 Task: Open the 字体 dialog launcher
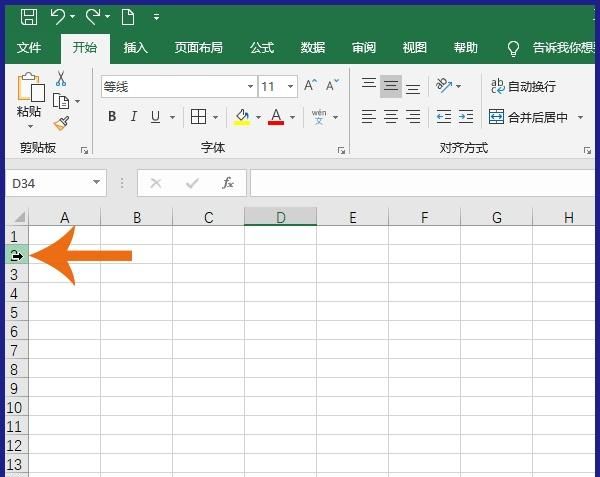point(341,151)
